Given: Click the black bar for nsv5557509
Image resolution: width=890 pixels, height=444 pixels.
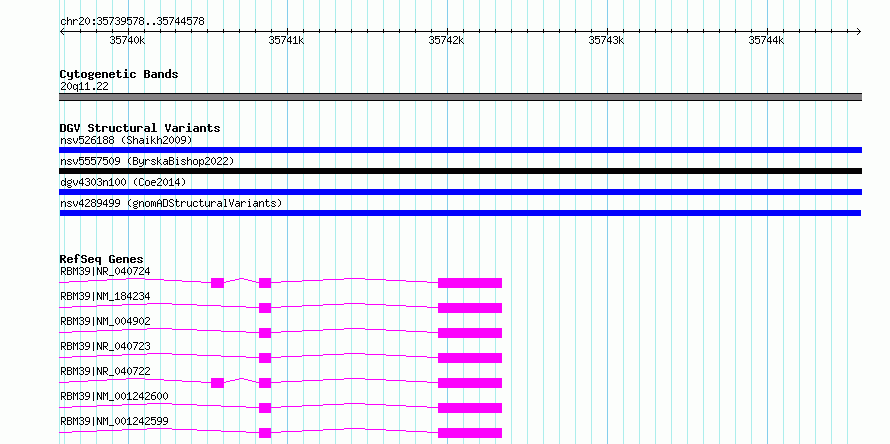Looking at the screenshot, I should coord(460,171).
